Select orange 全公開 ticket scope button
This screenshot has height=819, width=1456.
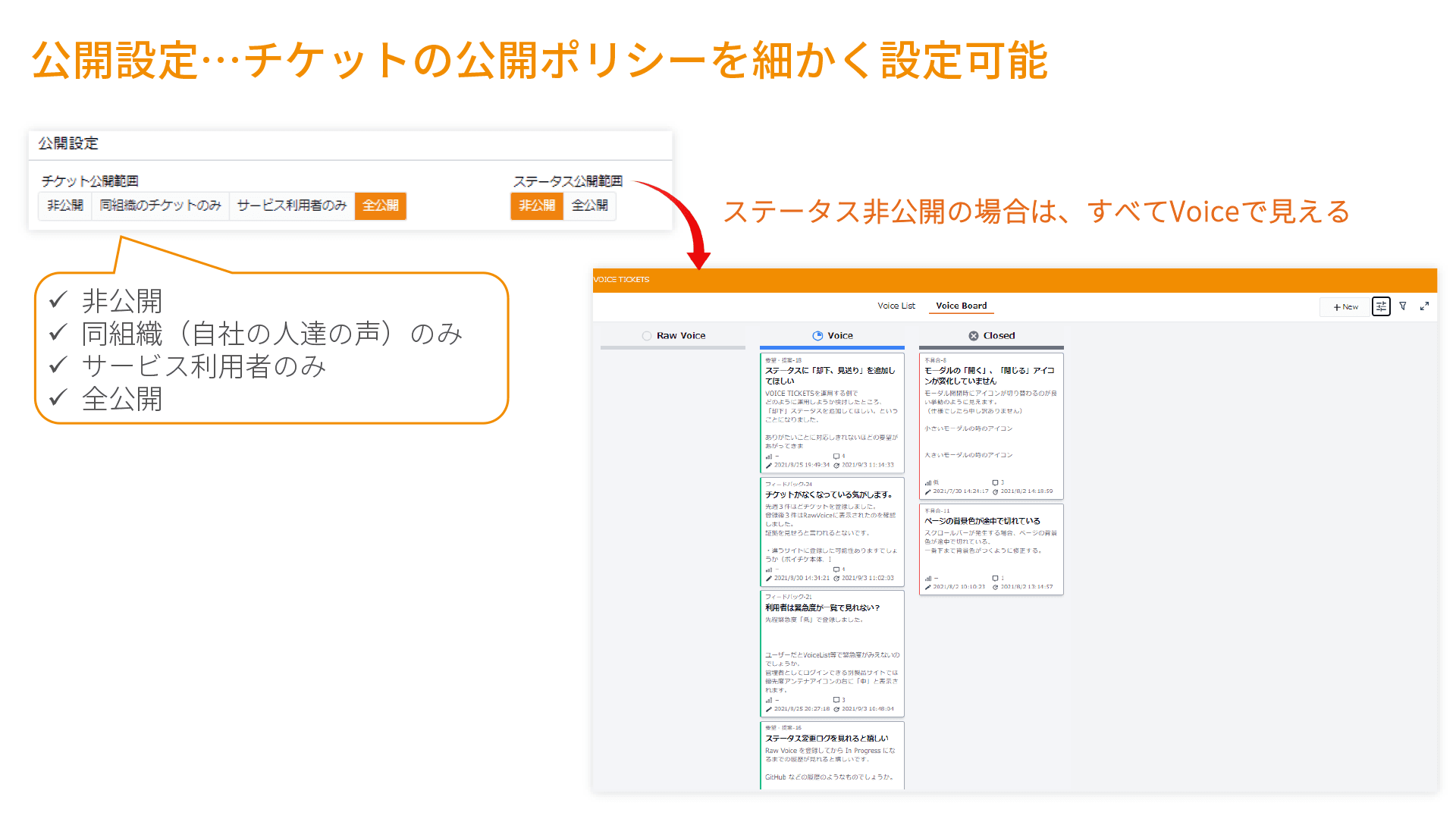[380, 206]
